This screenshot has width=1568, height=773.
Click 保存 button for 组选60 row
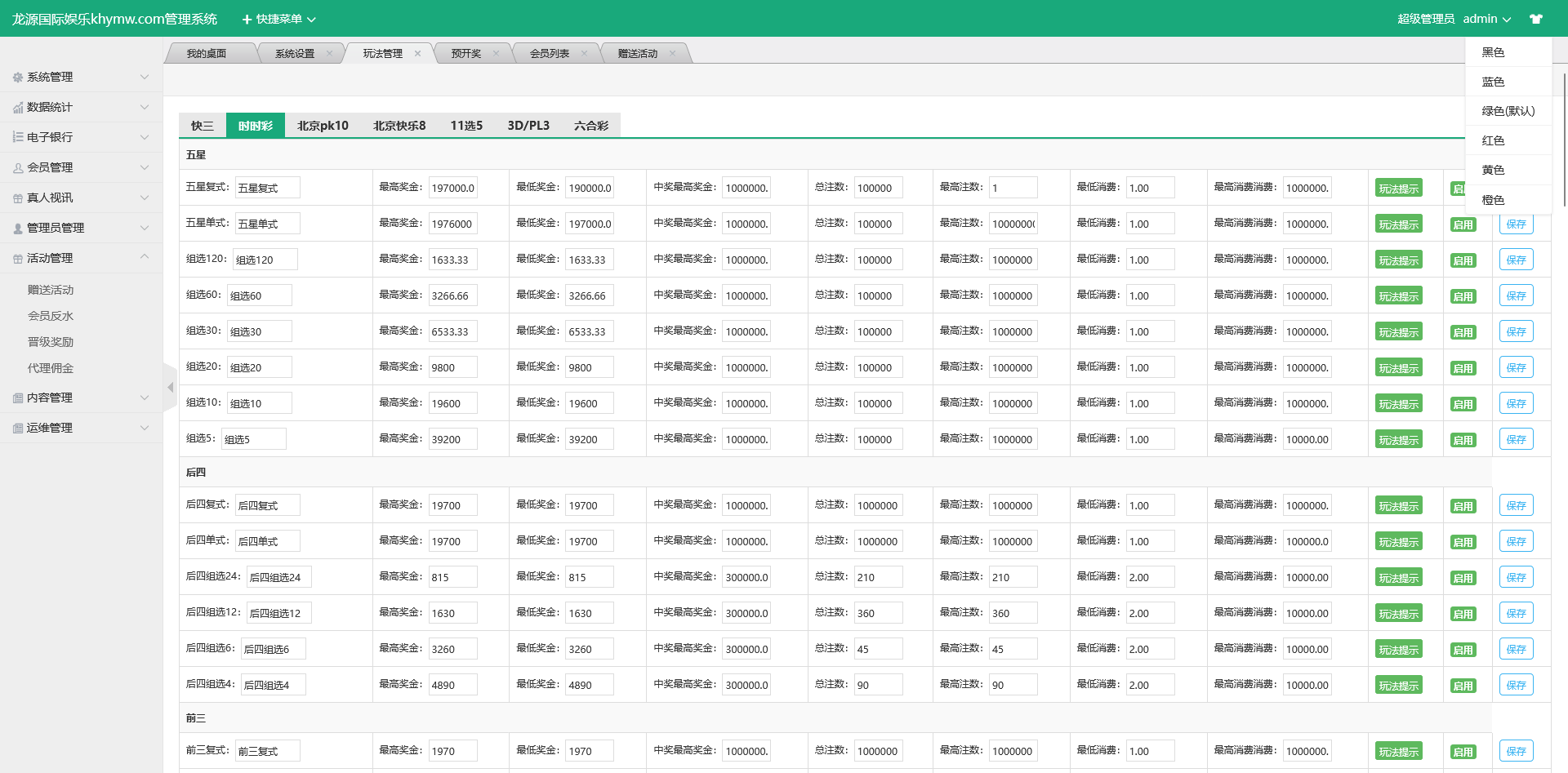point(1516,295)
